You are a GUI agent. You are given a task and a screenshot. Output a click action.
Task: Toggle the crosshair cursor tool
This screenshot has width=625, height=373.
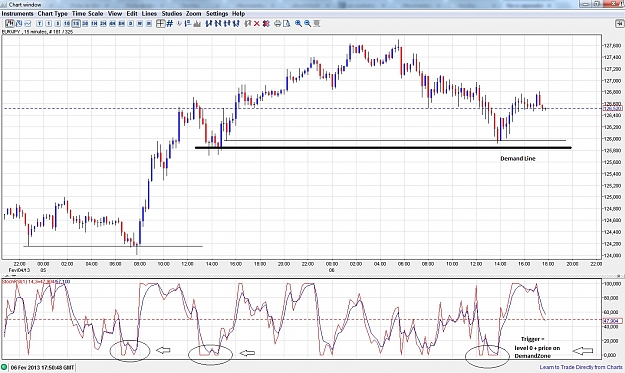tap(160, 24)
